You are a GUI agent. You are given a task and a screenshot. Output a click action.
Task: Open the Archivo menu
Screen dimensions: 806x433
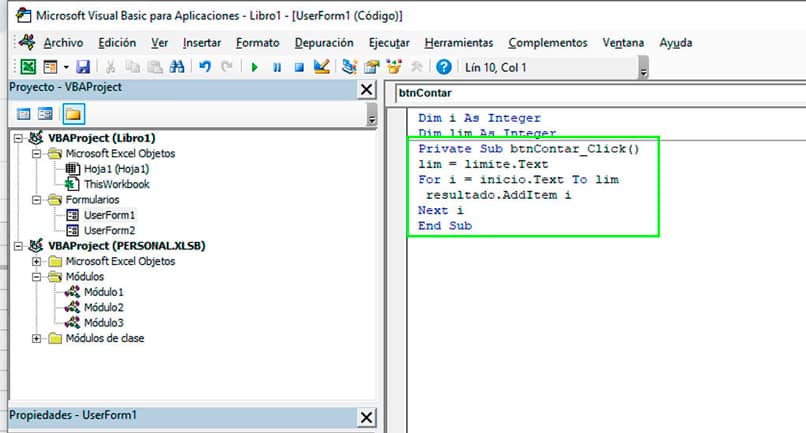click(x=63, y=43)
